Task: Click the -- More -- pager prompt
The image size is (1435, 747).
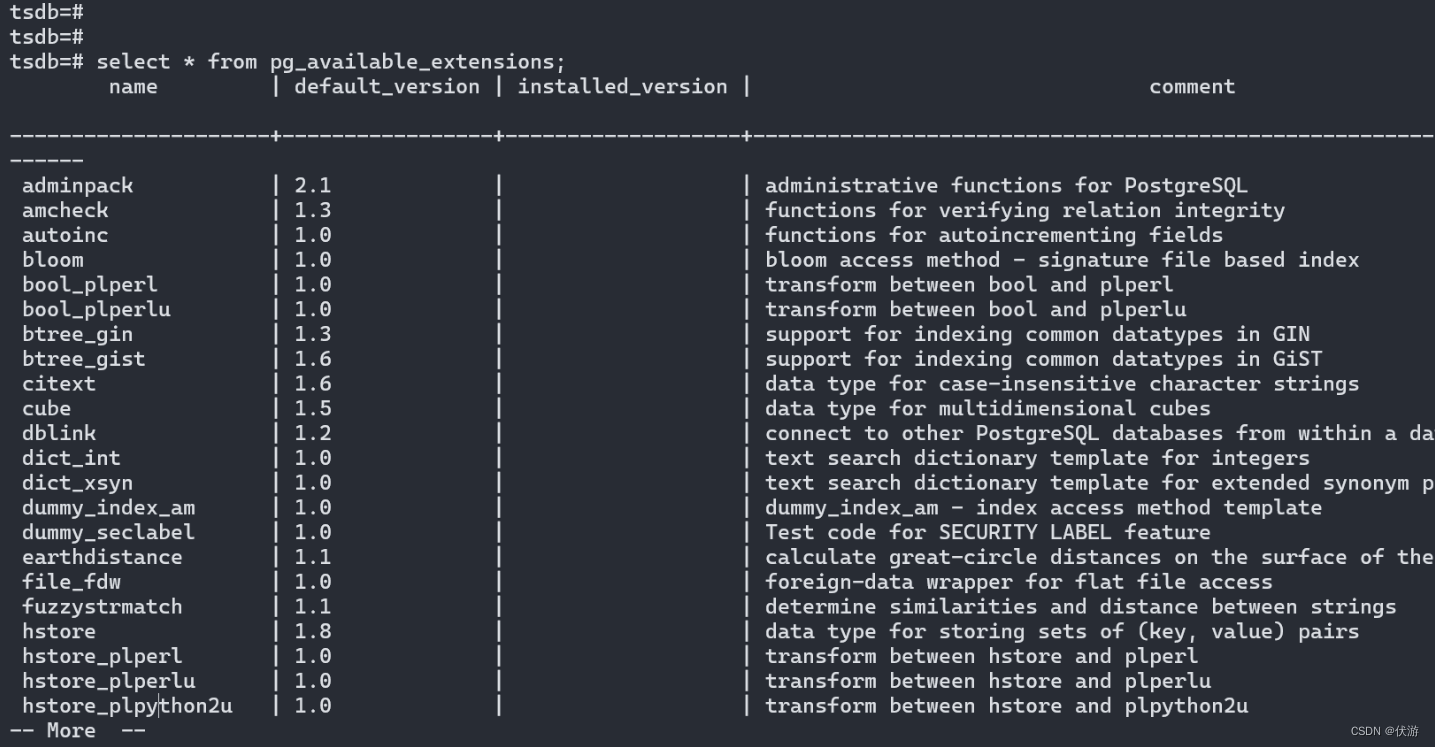Action: (x=77, y=731)
